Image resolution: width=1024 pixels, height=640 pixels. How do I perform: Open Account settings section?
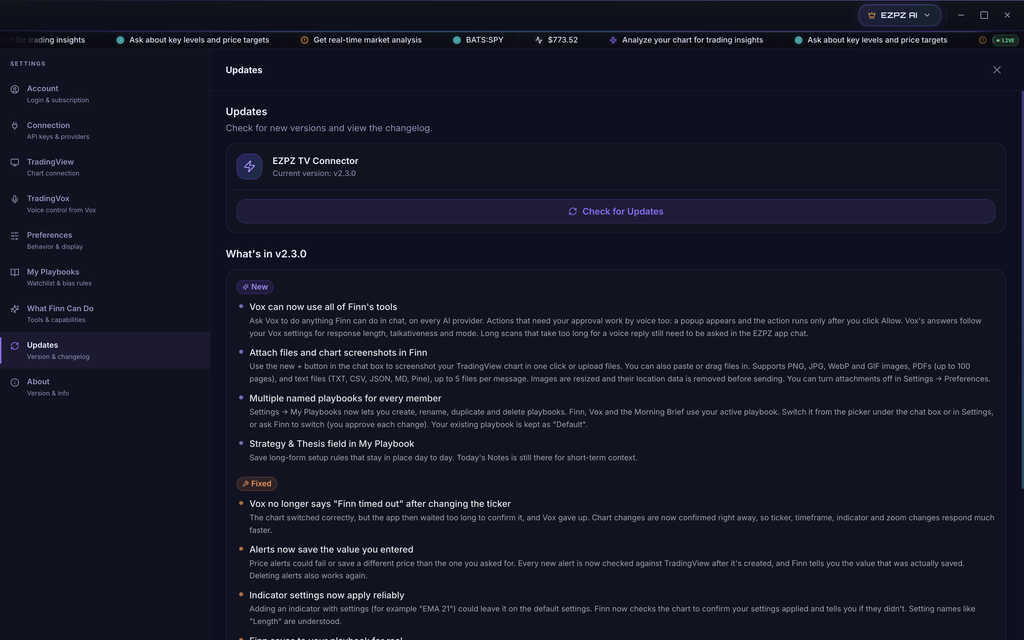pos(104,94)
